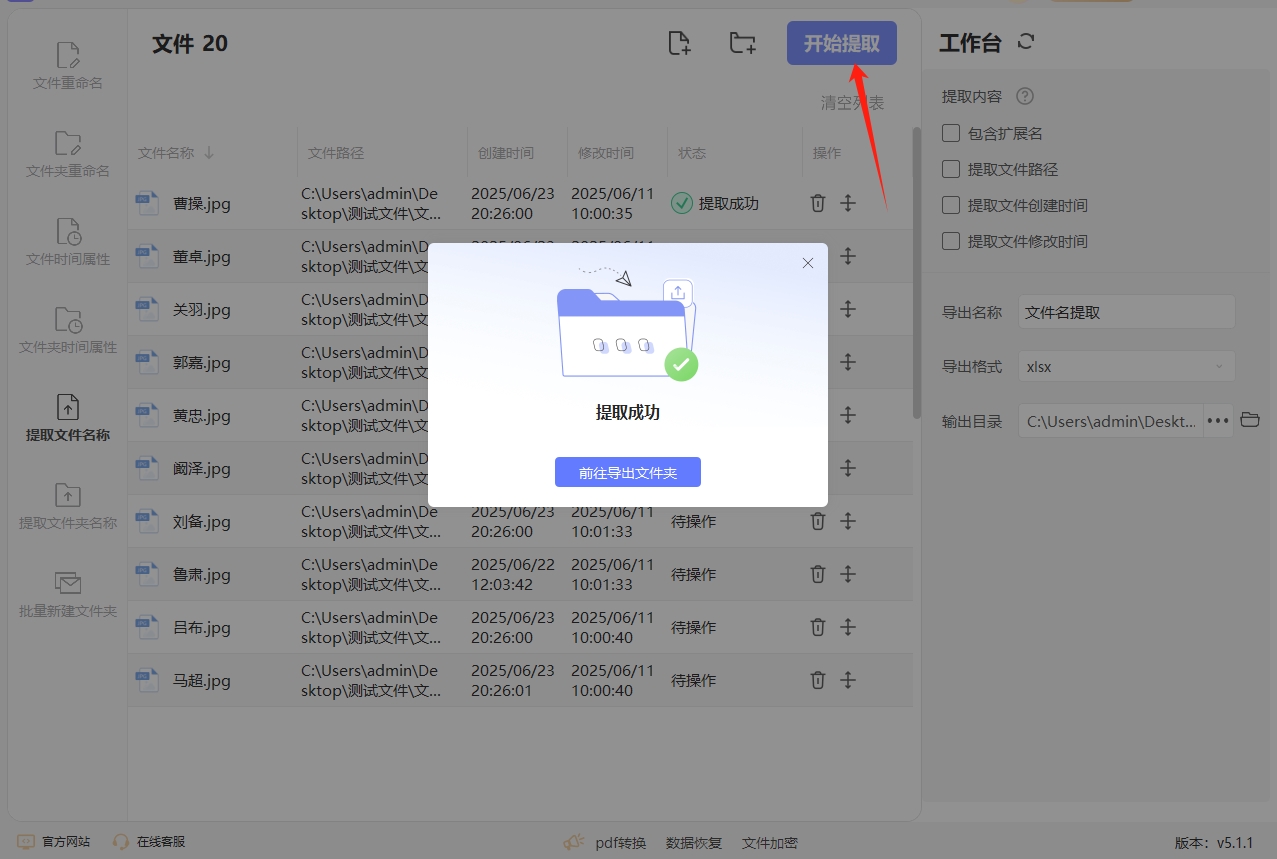Viewport: 1277px width, 859px height.
Task: Click the 导出名称 input field
Action: pyautogui.click(x=1127, y=312)
